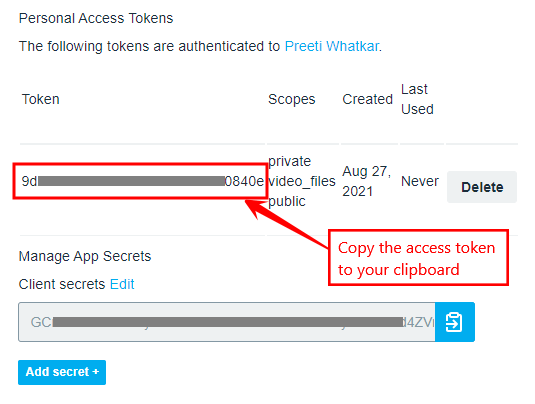The height and width of the screenshot is (404, 535).
Task: Click the Created column header
Action: click(368, 99)
